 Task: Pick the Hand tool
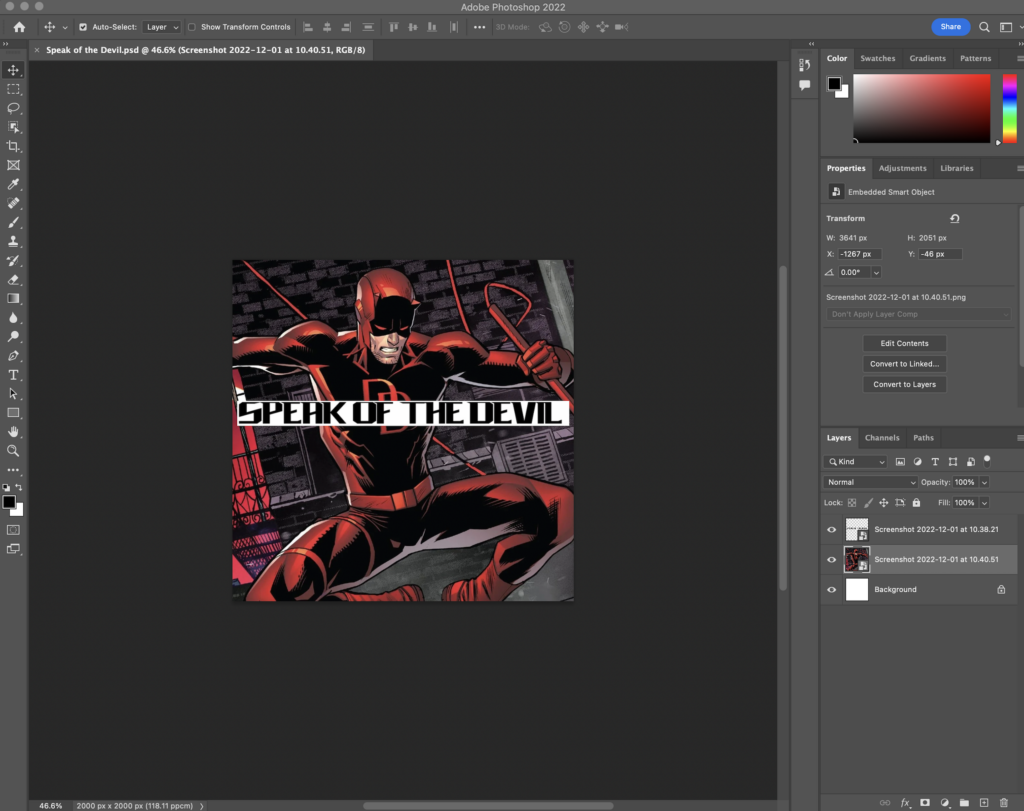[14, 432]
